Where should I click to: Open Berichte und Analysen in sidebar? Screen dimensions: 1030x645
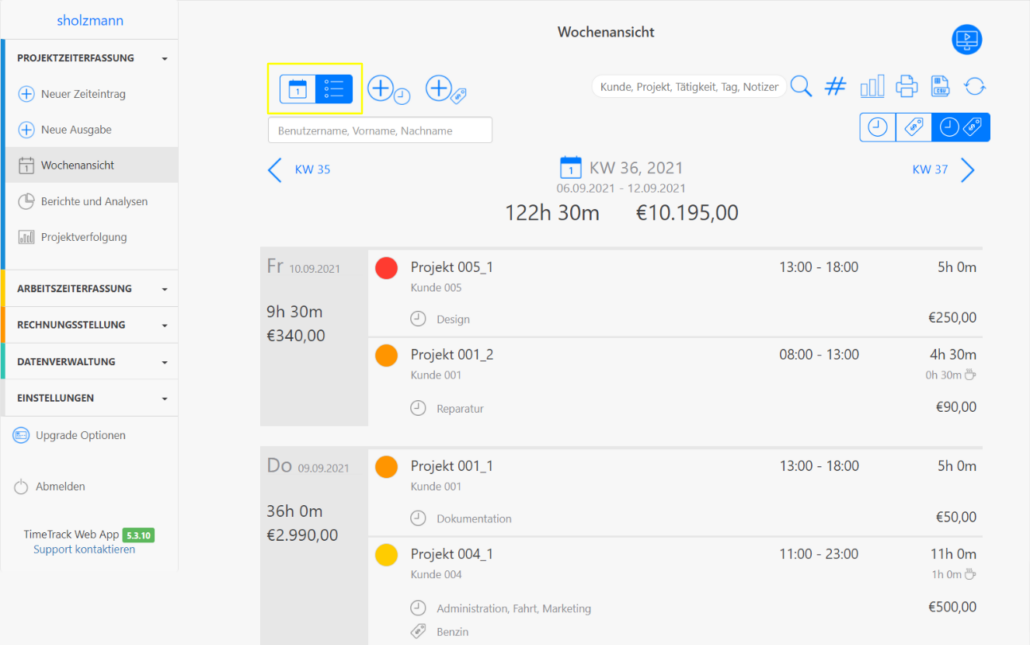[x=93, y=202]
